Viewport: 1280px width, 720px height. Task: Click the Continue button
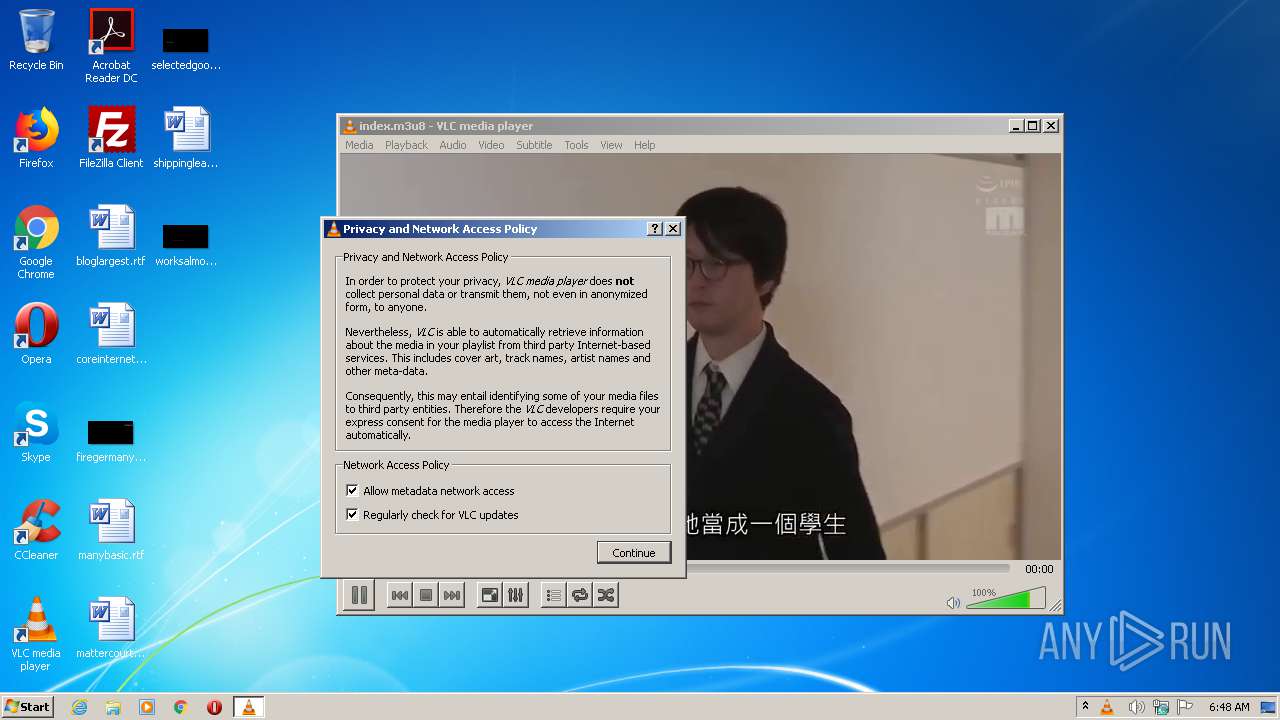click(x=634, y=553)
